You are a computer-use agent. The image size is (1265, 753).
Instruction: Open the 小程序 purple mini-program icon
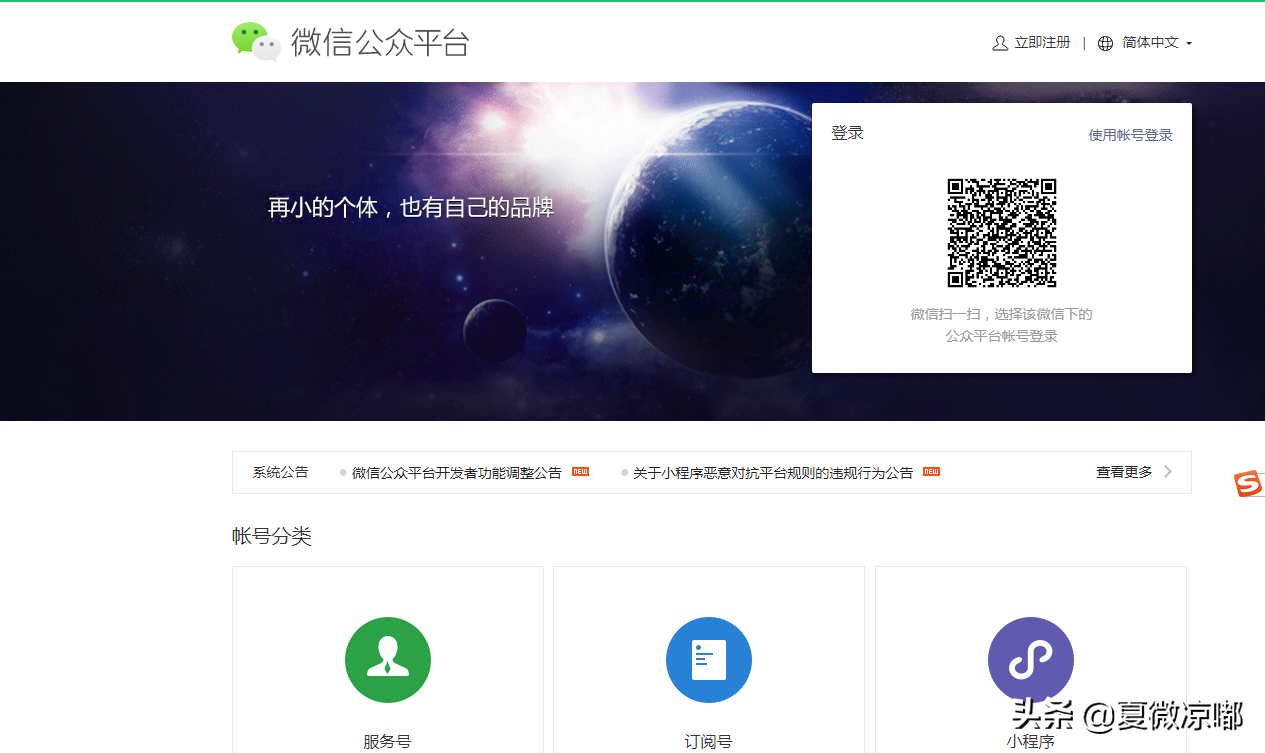[x=1031, y=660]
